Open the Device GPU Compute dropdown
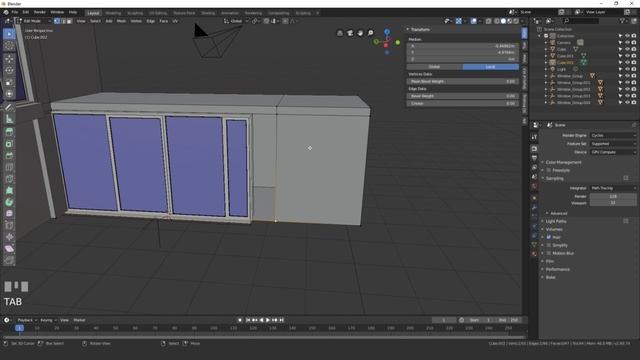640x360 pixels. [613, 152]
